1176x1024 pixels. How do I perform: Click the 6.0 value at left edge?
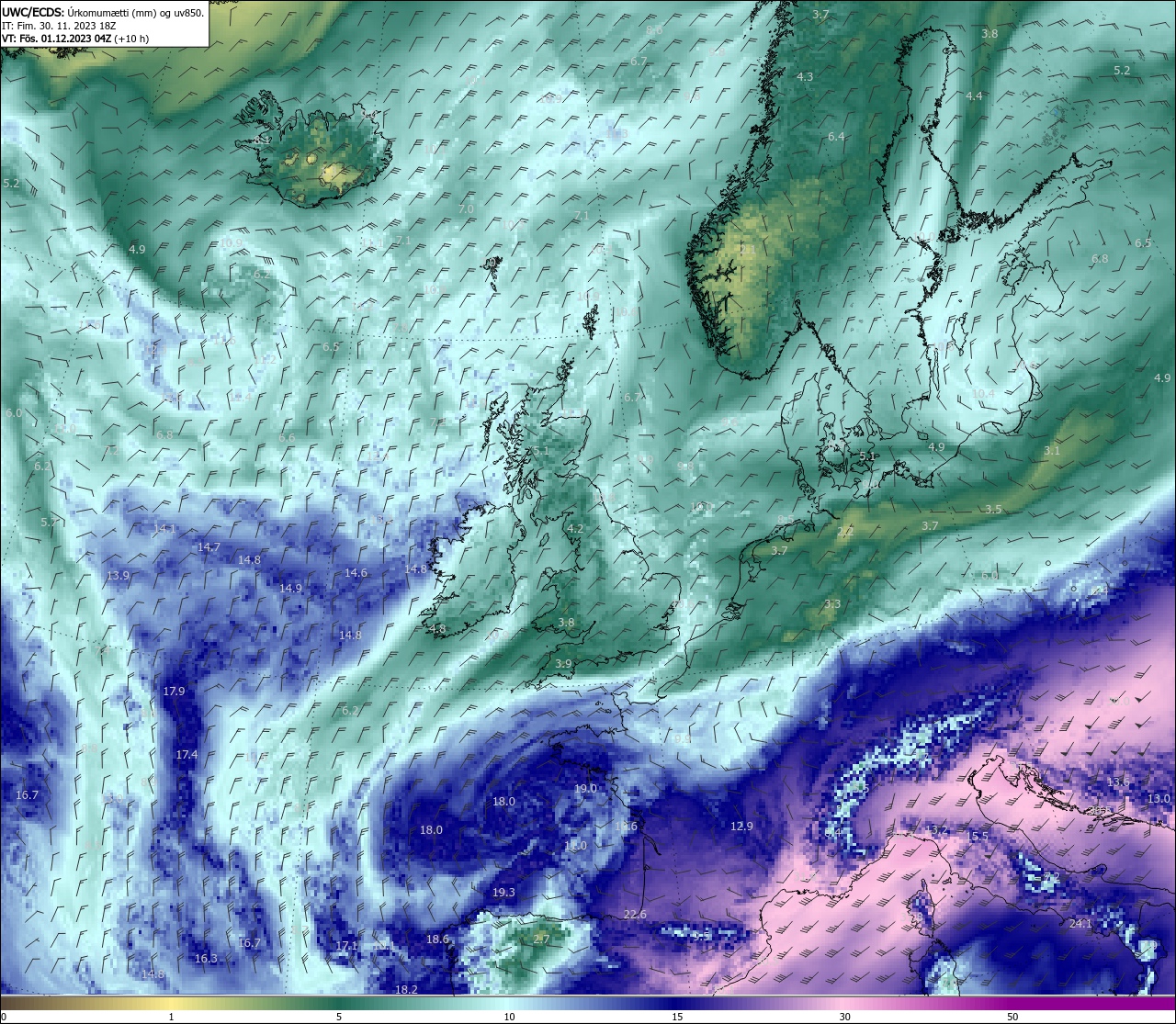click(x=13, y=413)
